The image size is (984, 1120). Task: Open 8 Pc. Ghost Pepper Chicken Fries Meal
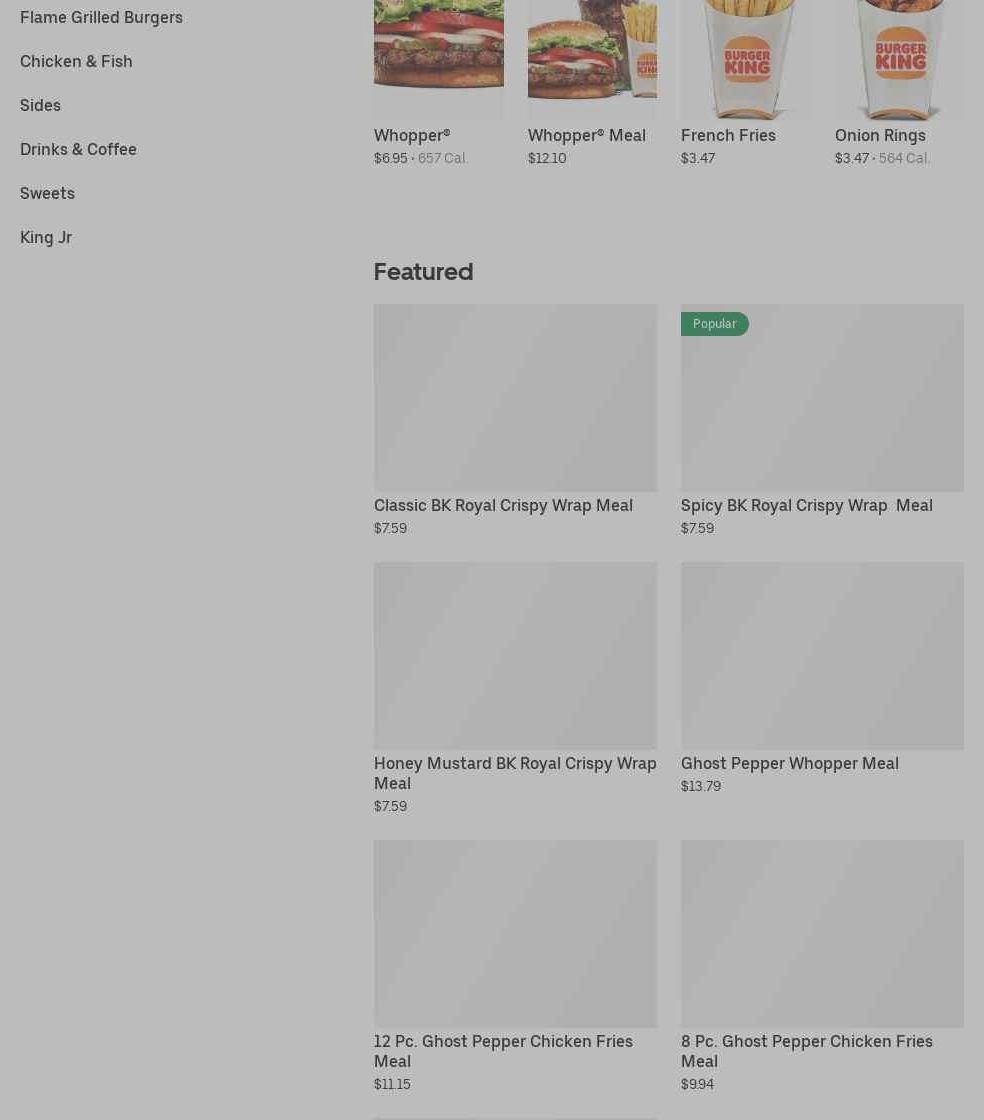(806, 1051)
